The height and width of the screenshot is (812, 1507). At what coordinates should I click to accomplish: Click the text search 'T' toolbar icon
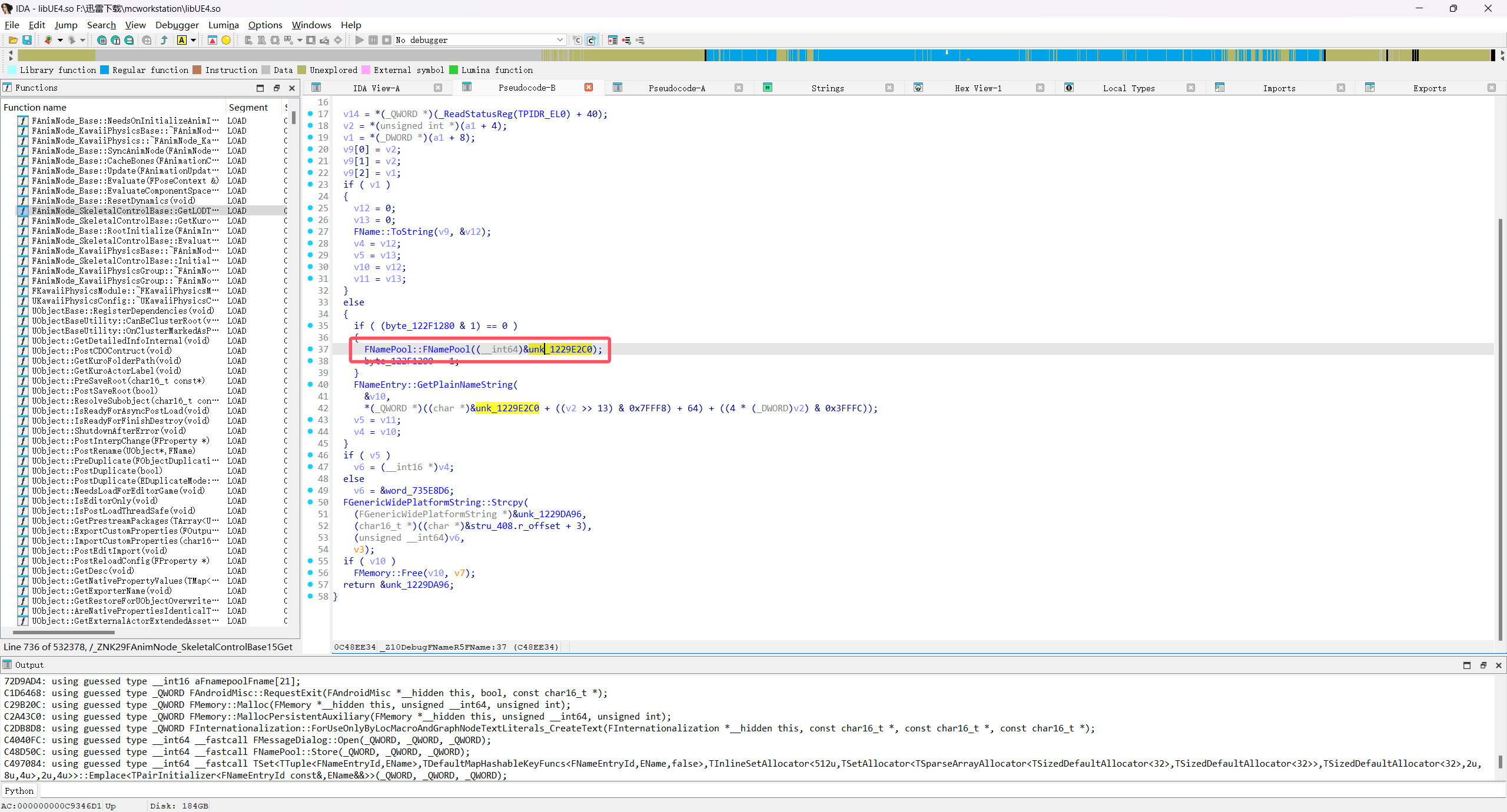115,40
